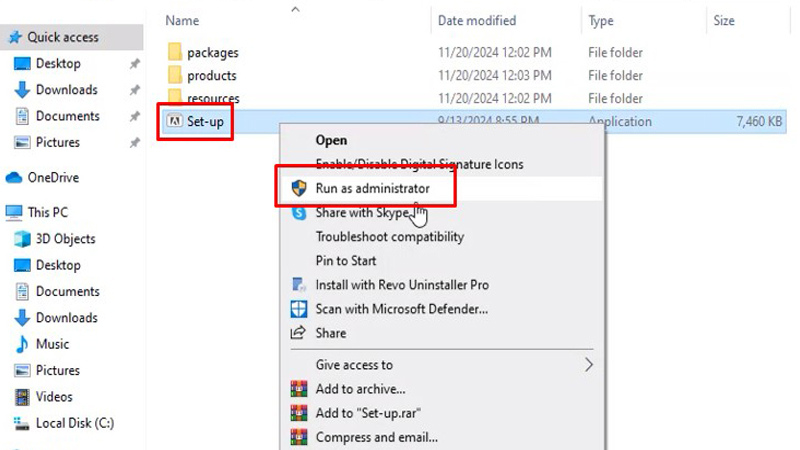Expand the Give access to submenu arrow
800x450 pixels.
tap(589, 365)
